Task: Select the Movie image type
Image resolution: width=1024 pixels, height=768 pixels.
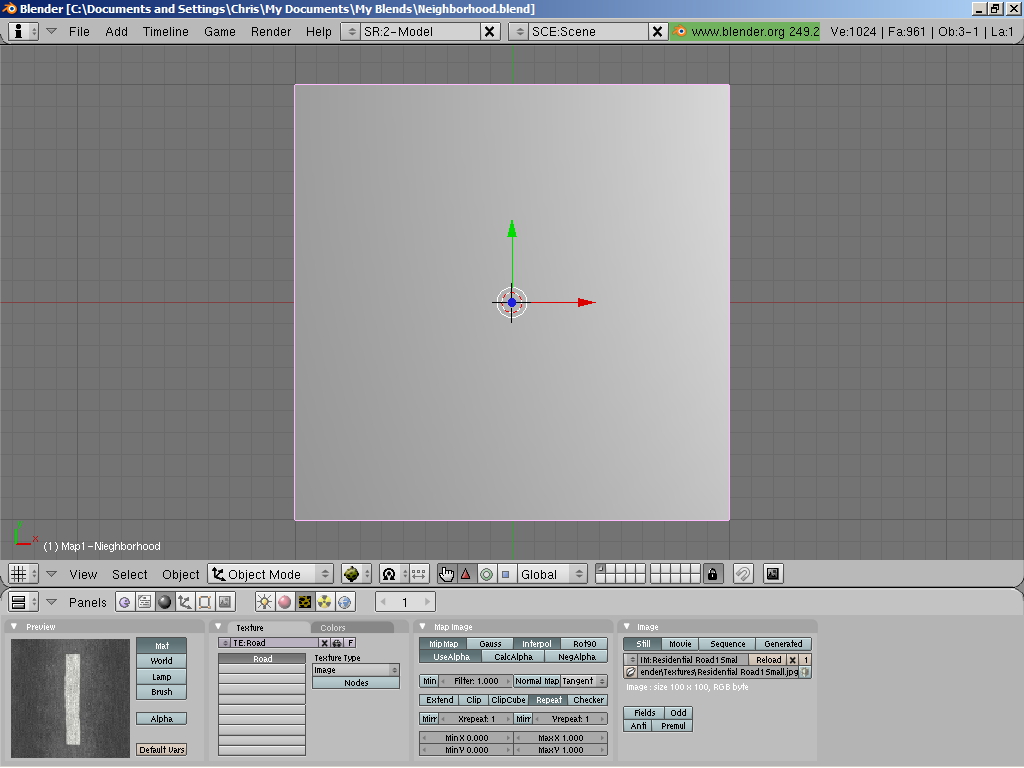Action: [x=680, y=644]
